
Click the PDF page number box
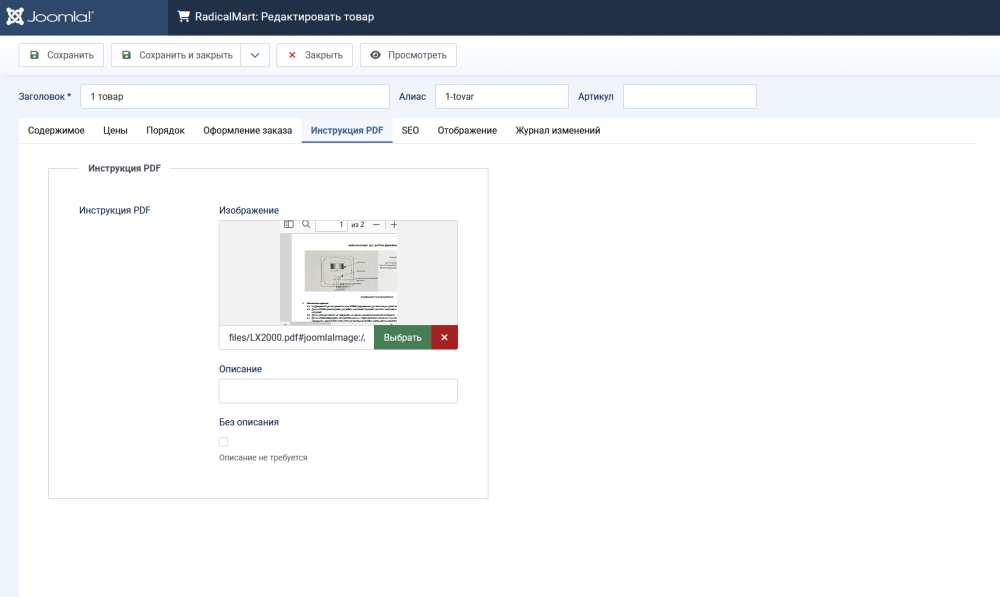click(x=331, y=225)
